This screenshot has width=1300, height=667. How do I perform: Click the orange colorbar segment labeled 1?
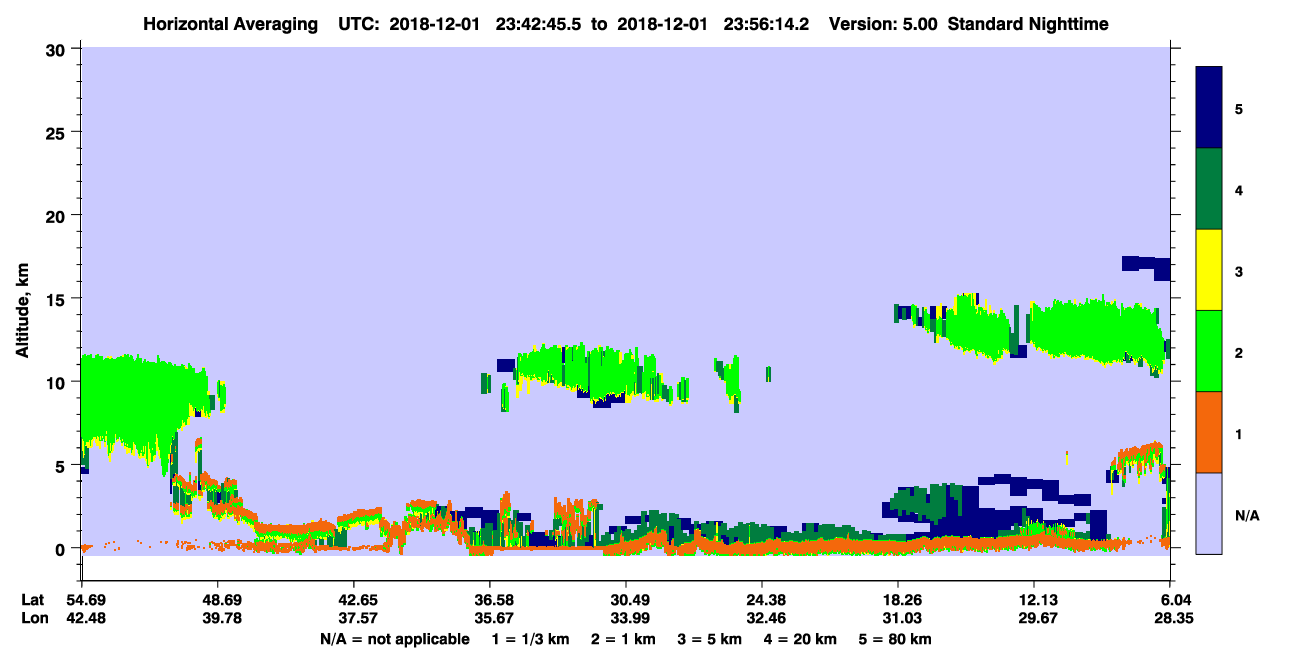[x=1209, y=431]
